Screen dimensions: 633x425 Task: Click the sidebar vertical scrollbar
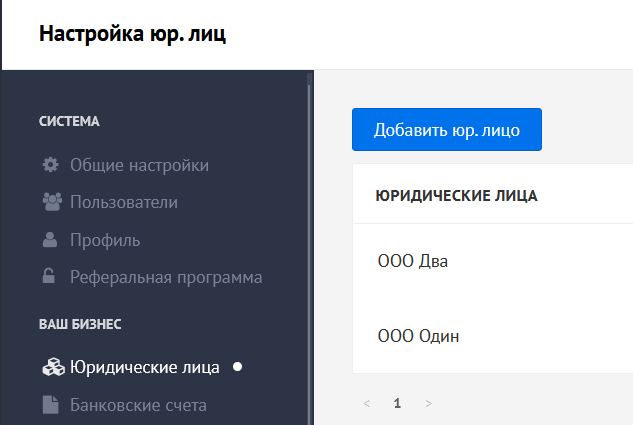coord(310,254)
